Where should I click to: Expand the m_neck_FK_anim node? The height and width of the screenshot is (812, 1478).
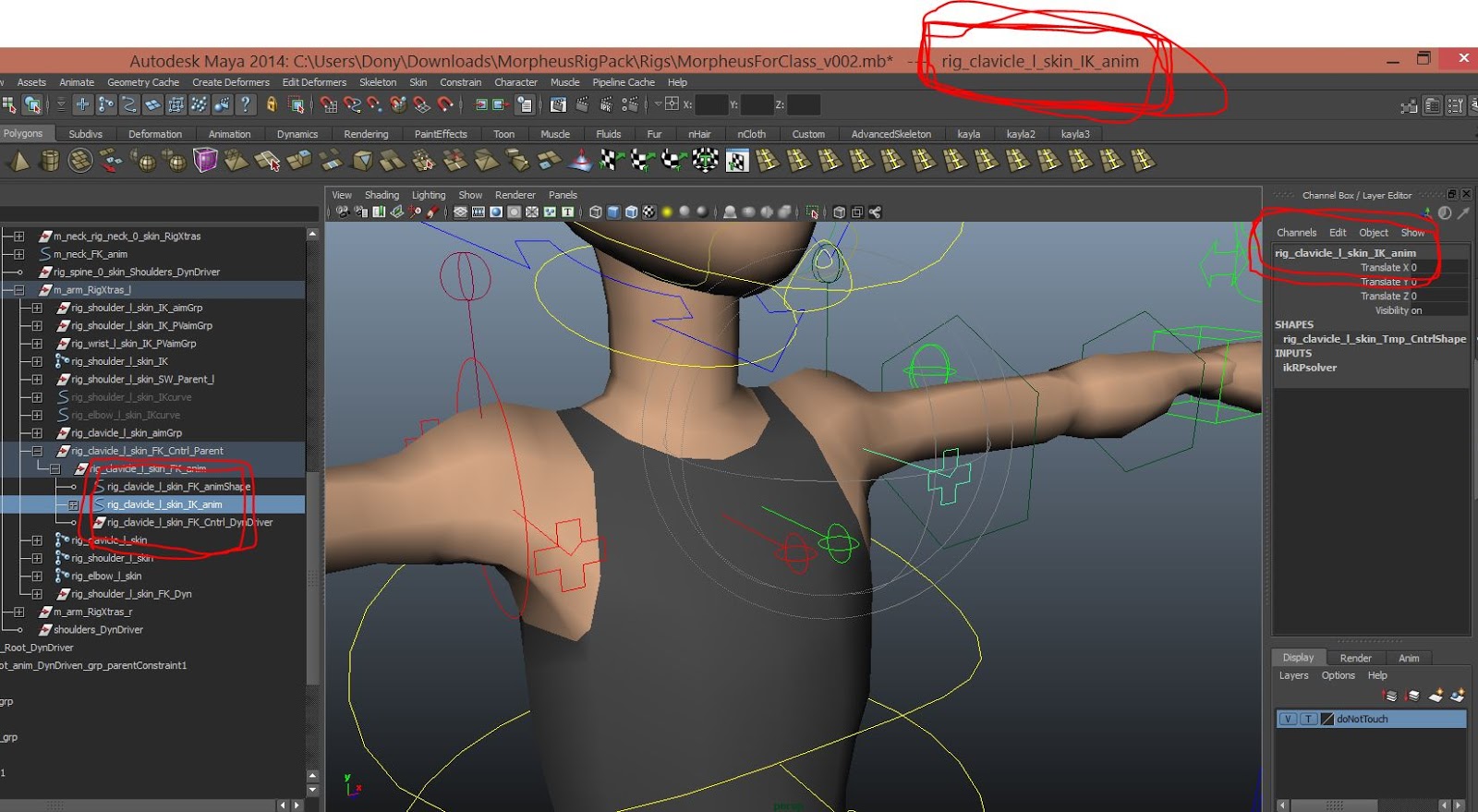(x=18, y=254)
